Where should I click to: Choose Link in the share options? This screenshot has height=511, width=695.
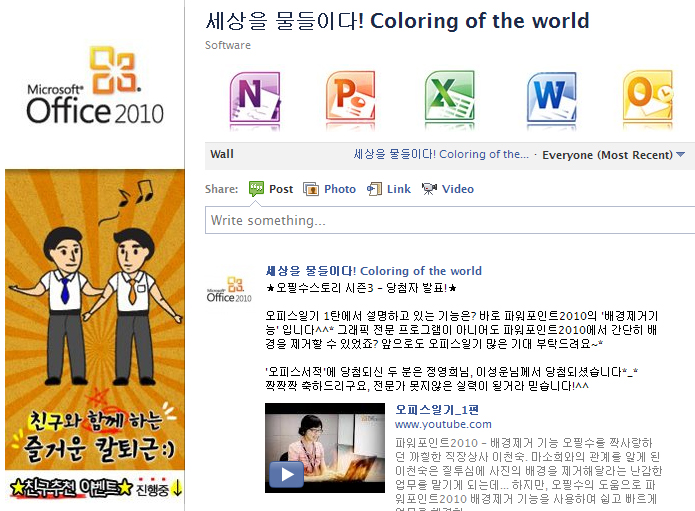(398, 189)
